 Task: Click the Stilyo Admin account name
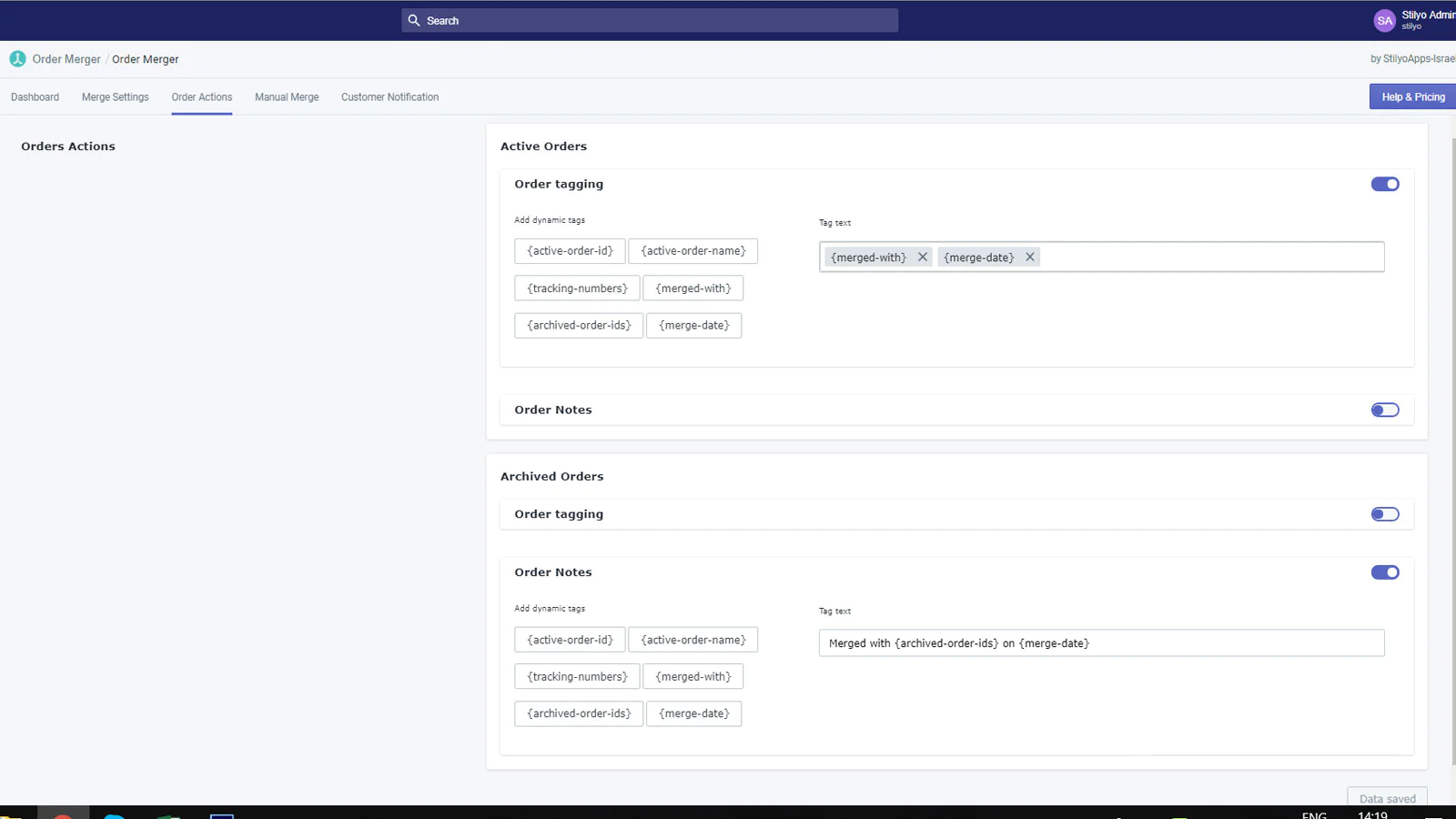(1428, 15)
